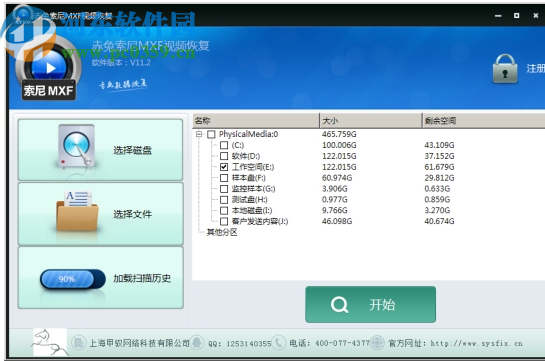Click size value 9.766G

click(335, 211)
